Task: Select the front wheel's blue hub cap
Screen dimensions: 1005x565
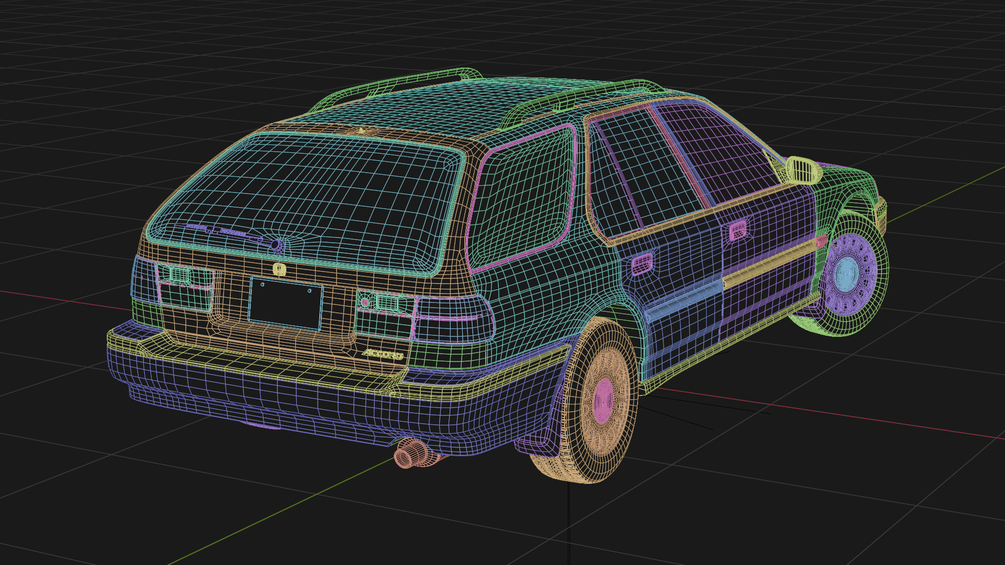Action: (x=846, y=273)
